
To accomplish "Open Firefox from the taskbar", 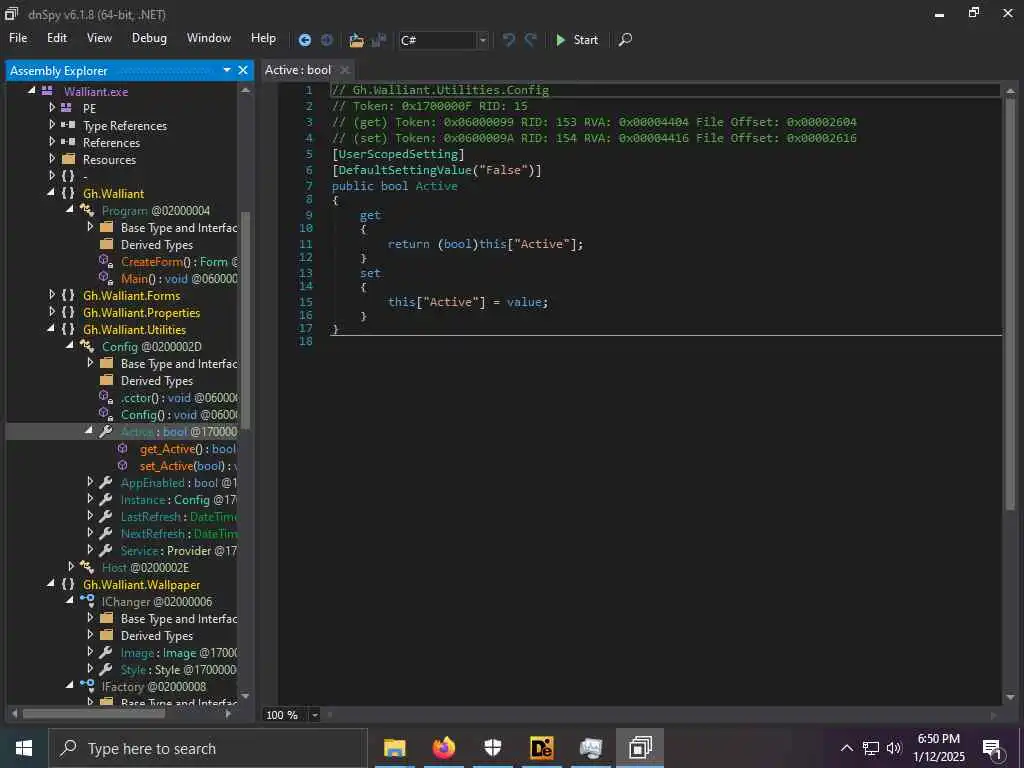I will 443,748.
